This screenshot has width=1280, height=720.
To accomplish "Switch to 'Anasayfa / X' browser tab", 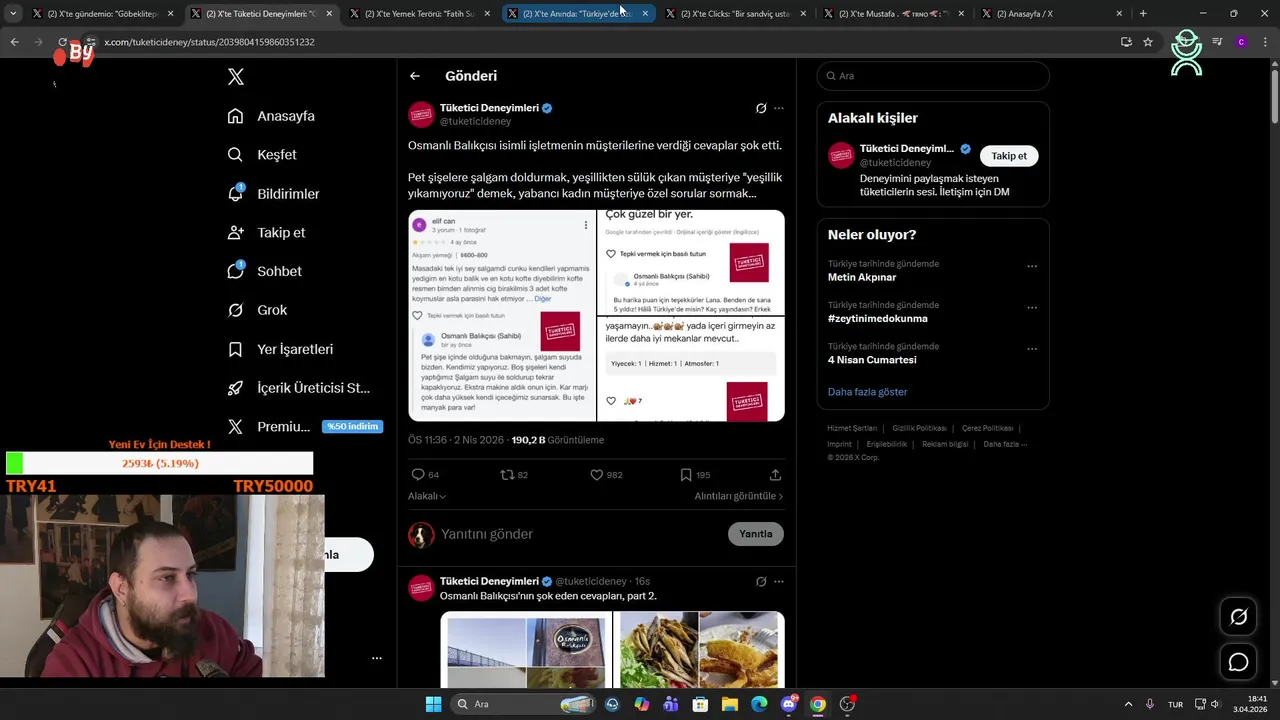I will point(1053,14).
